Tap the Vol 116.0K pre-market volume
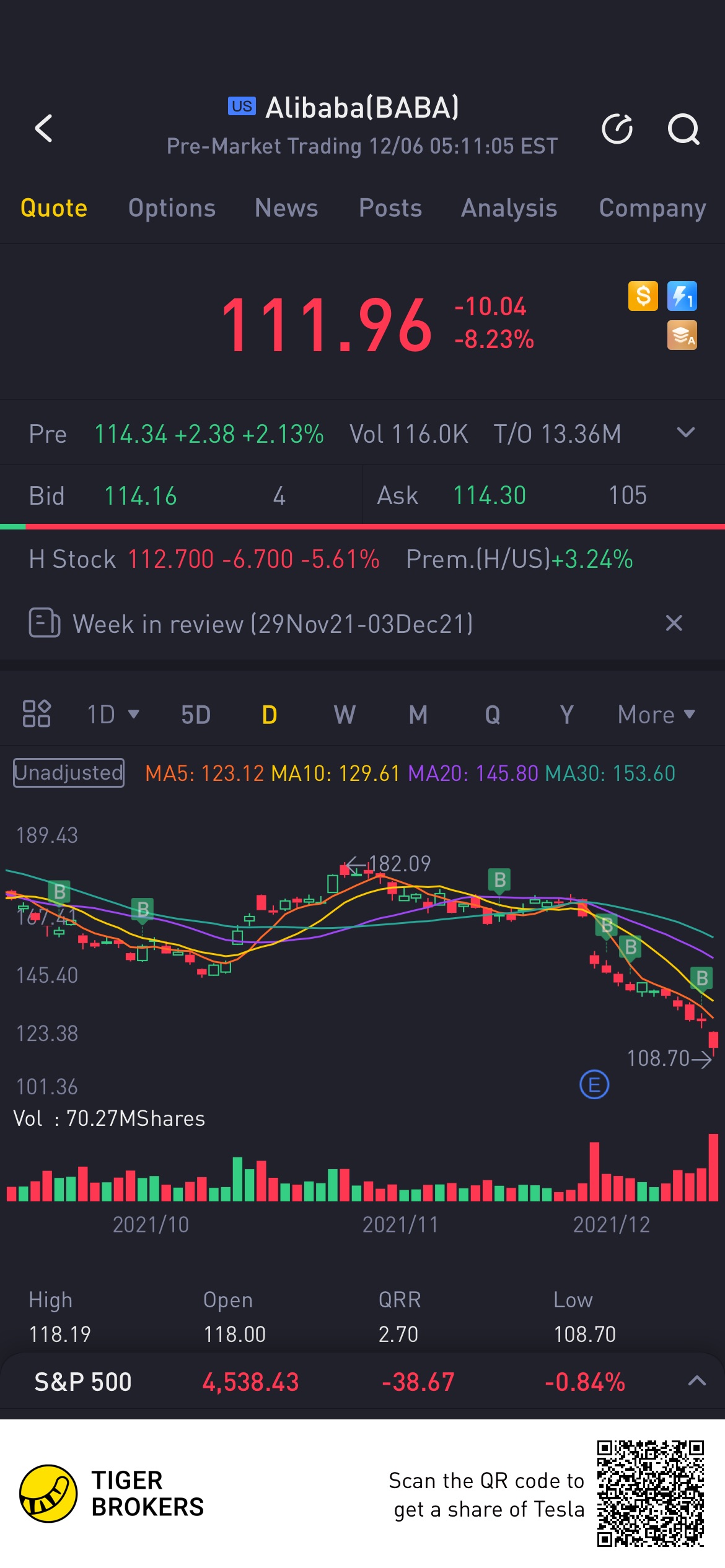 point(409,434)
